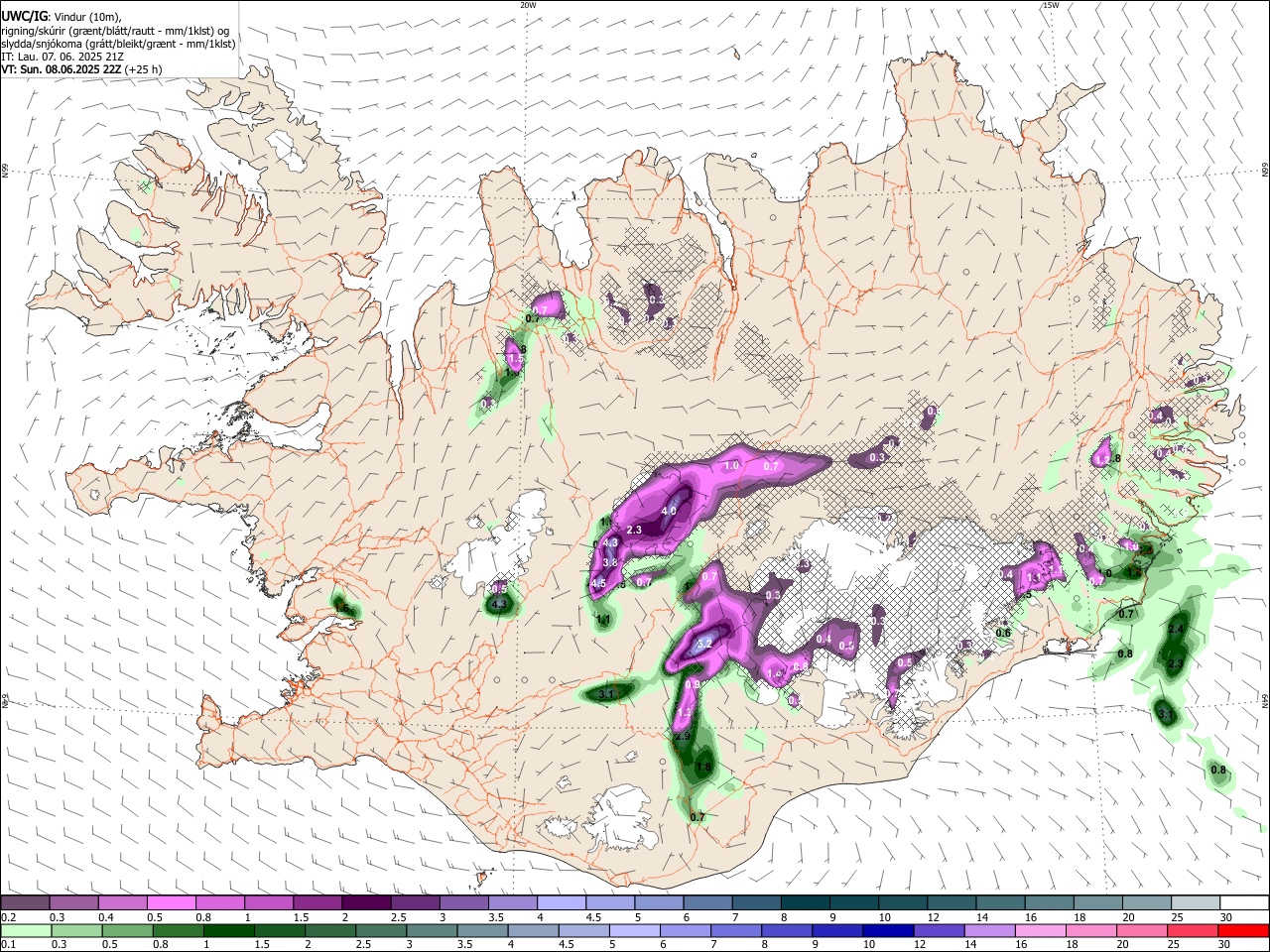Screen dimensions: 1270x952
Task: Select the line starting 'slydda/snjókoma'
Action: pos(118,44)
